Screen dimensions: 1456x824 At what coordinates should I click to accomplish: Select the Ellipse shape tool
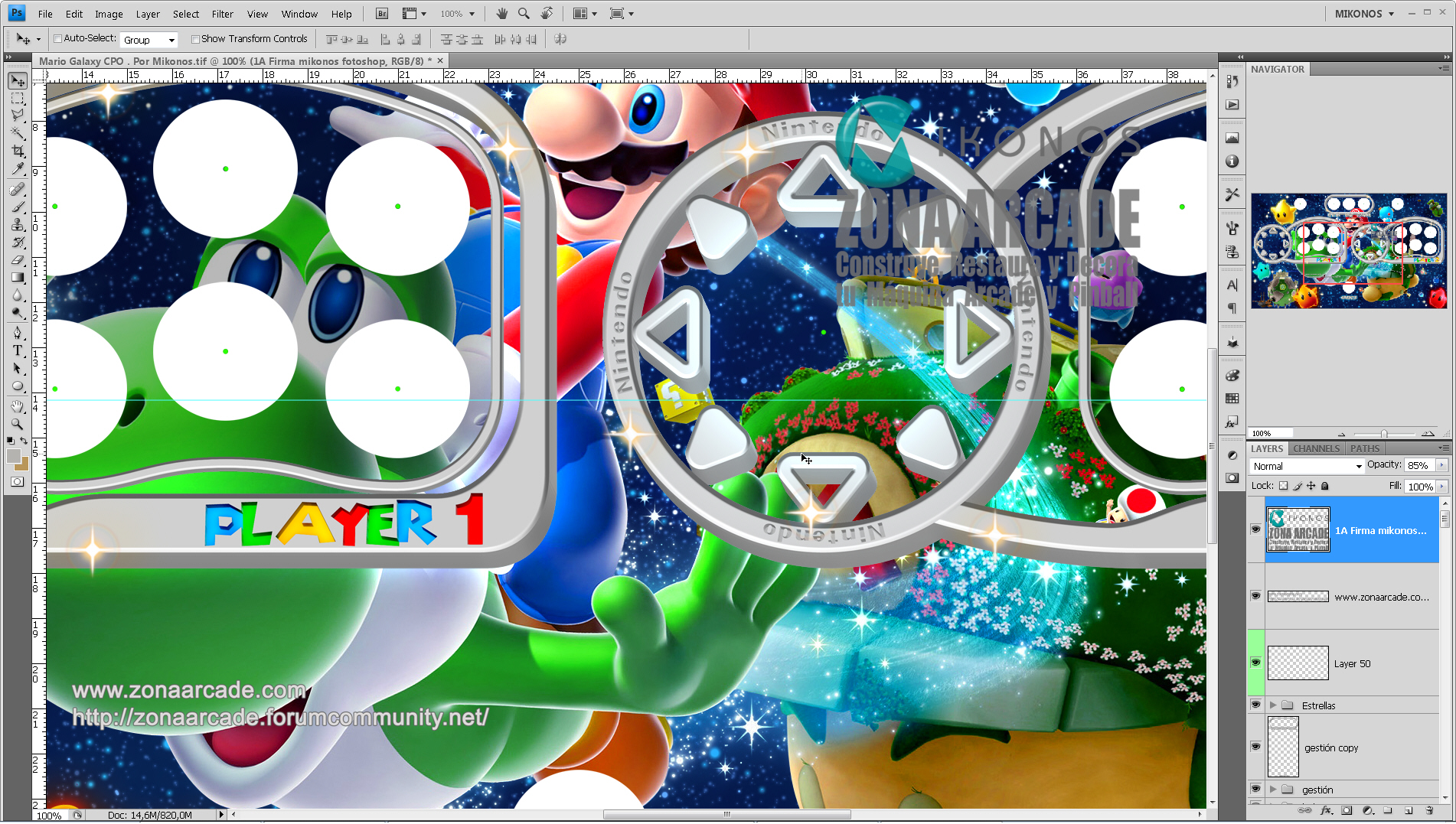pos(18,386)
